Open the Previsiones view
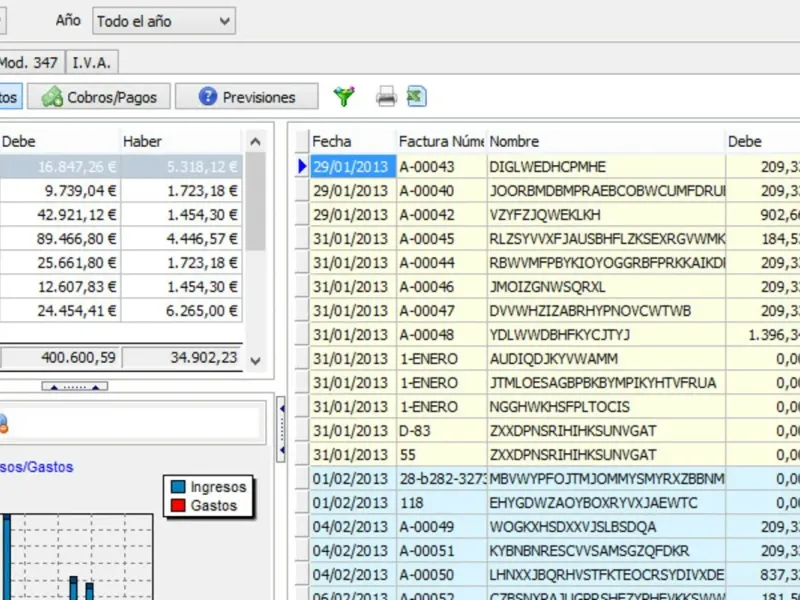The image size is (800, 600). tap(247, 96)
